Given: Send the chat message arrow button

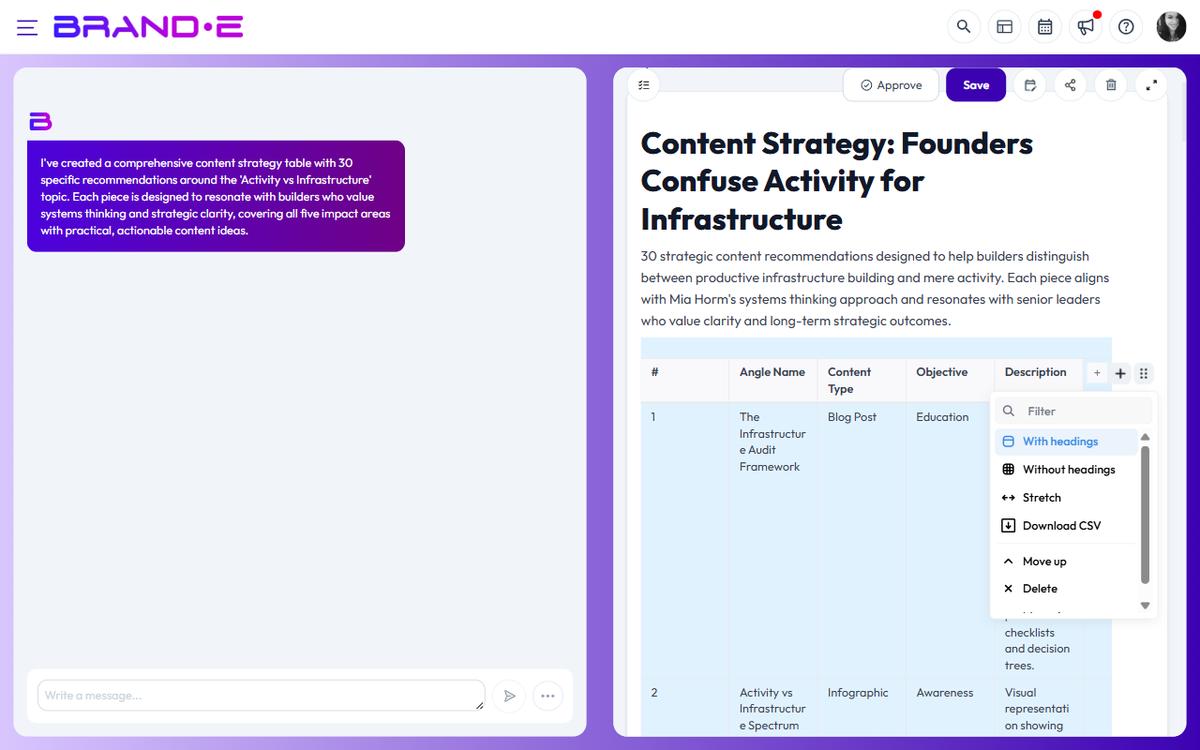Looking at the screenshot, I should [x=509, y=696].
